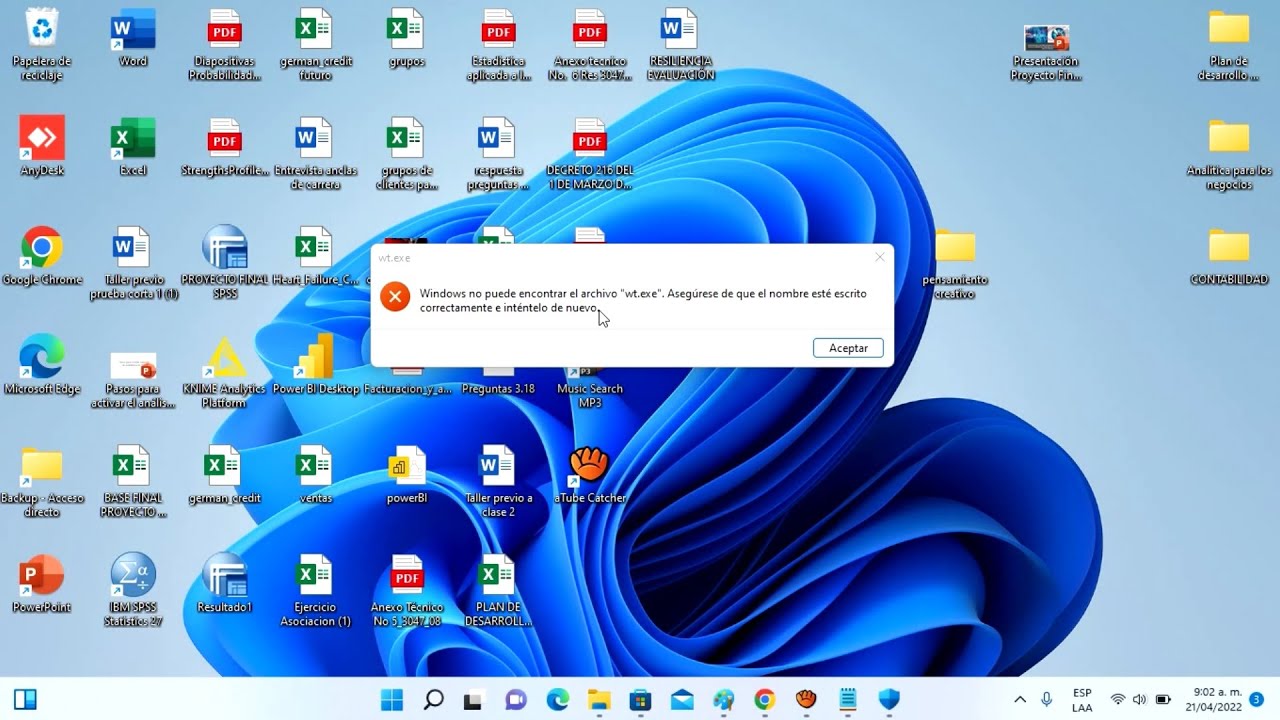1280x720 pixels.
Task: Select the Papelera de reciclaje desktop icon
Action: point(42,46)
